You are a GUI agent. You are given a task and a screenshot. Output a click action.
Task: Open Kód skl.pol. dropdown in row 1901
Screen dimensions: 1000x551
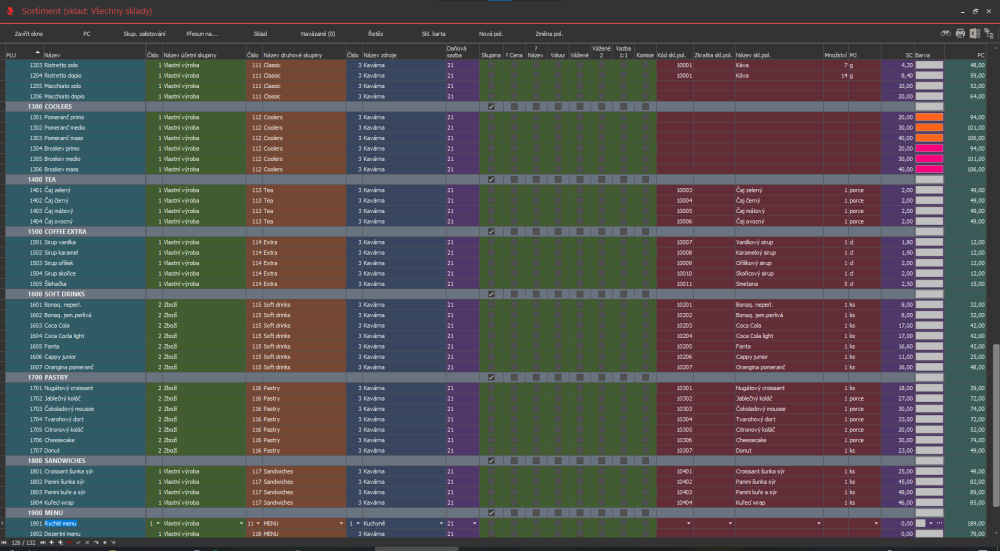(x=688, y=523)
